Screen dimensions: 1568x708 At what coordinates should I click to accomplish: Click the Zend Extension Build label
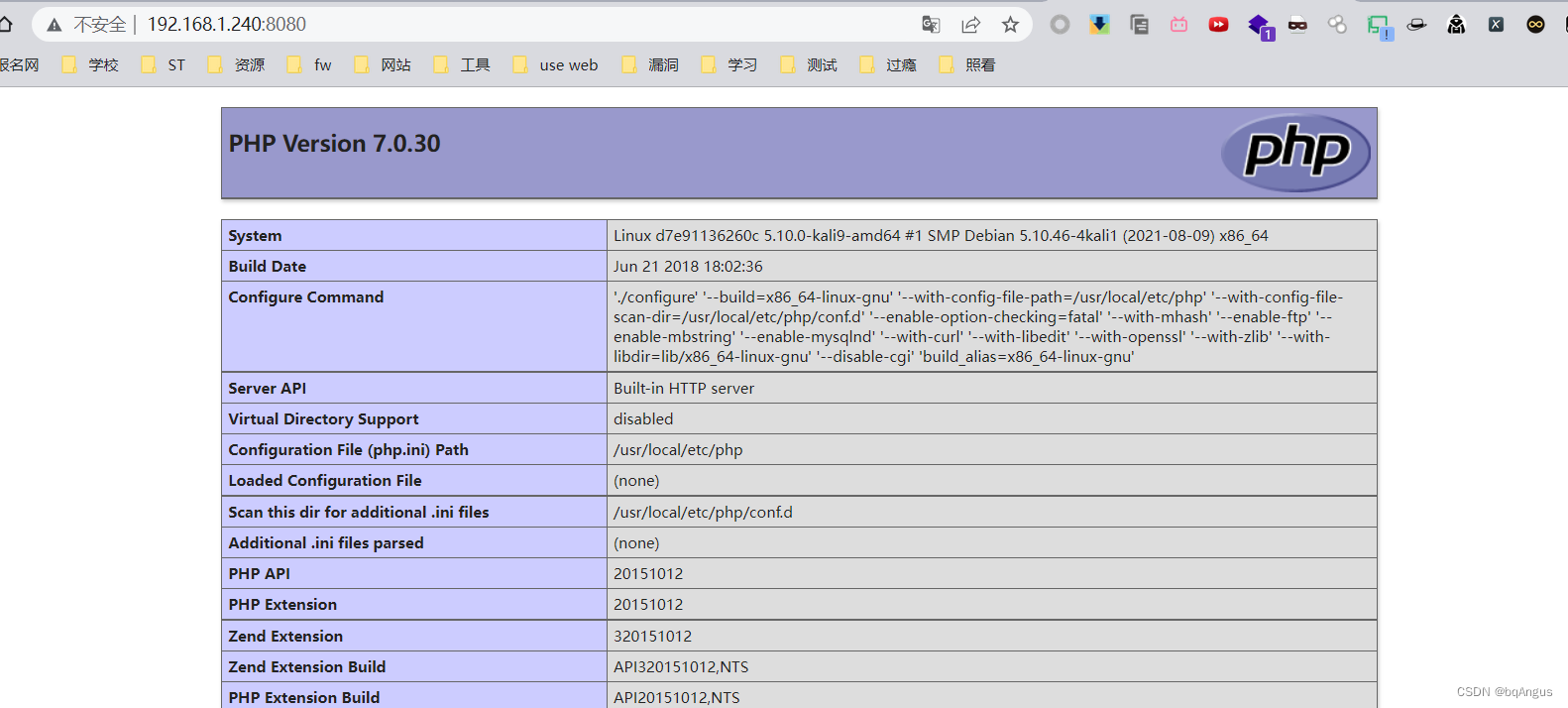(x=307, y=667)
